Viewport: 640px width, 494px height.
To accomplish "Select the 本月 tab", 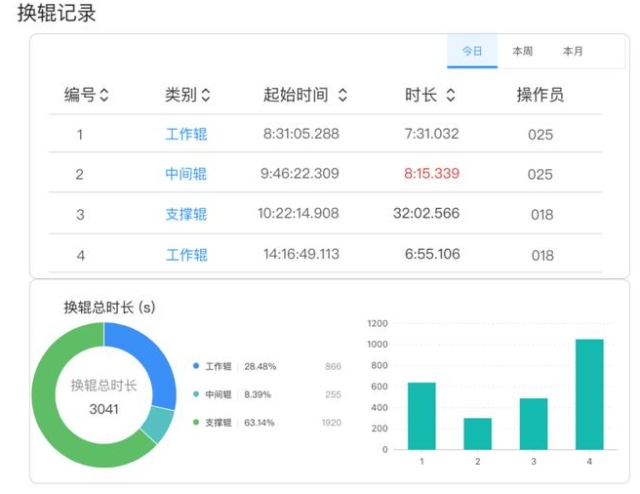I will point(572,51).
